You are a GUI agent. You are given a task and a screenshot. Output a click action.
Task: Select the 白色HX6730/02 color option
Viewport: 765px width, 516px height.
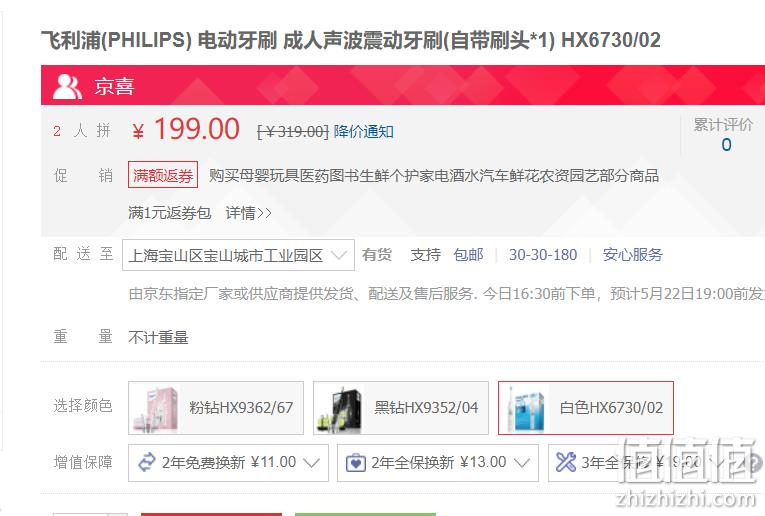[x=585, y=408]
